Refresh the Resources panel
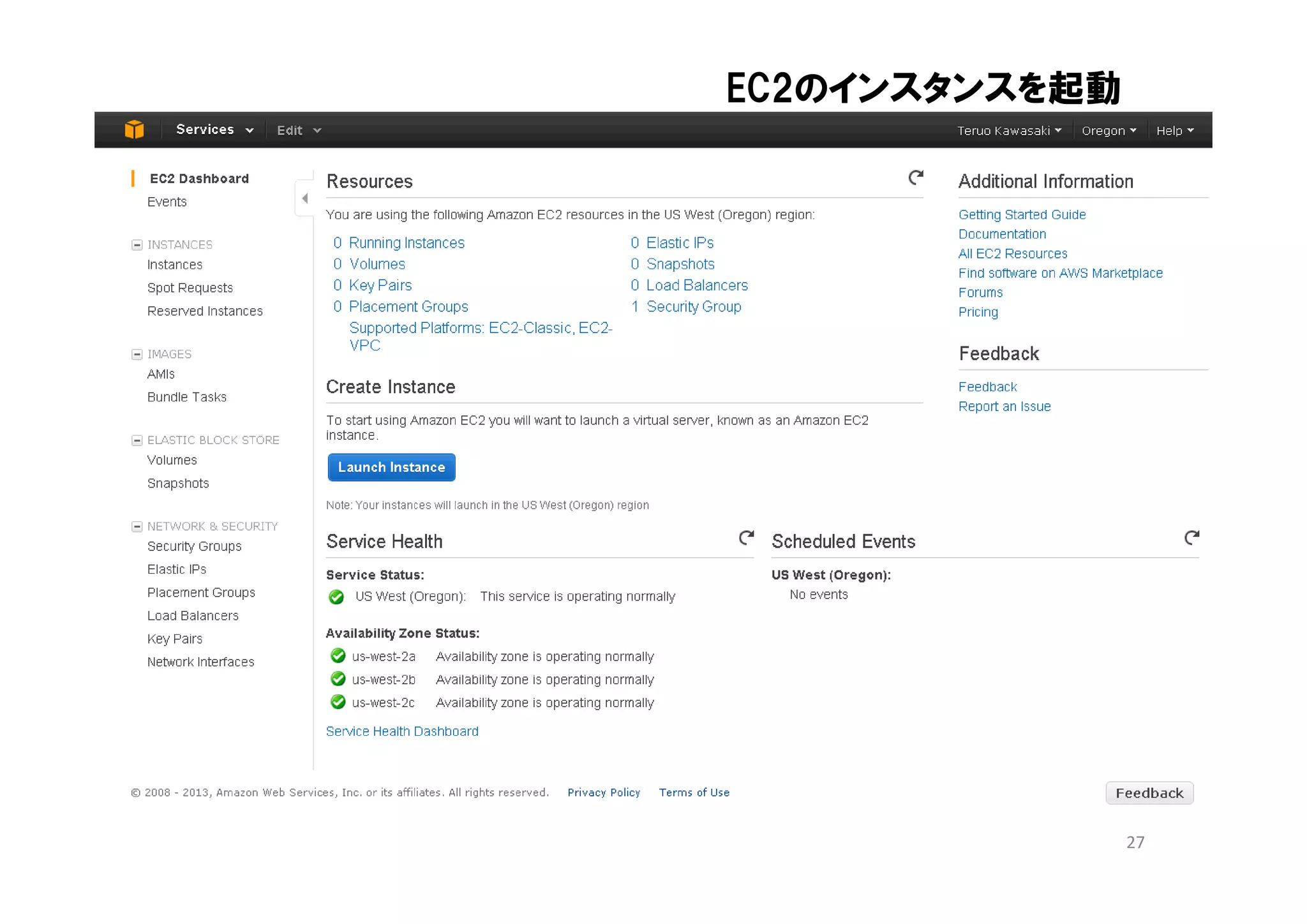Viewport: 1307px width, 924px height. [916, 177]
